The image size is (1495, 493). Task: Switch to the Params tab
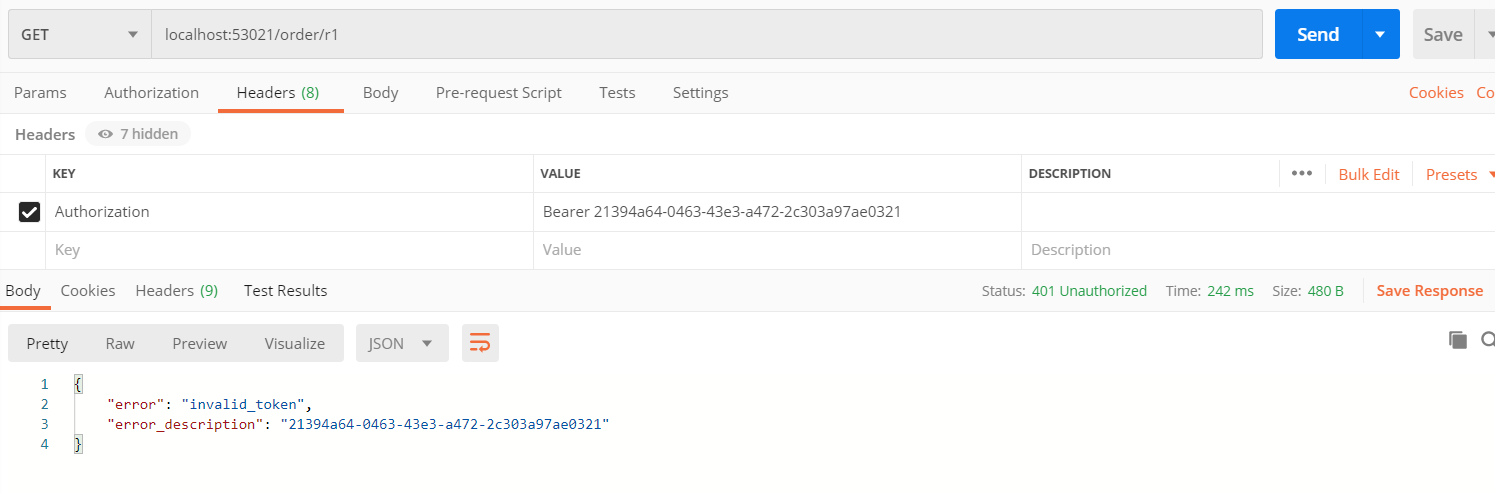coord(40,93)
